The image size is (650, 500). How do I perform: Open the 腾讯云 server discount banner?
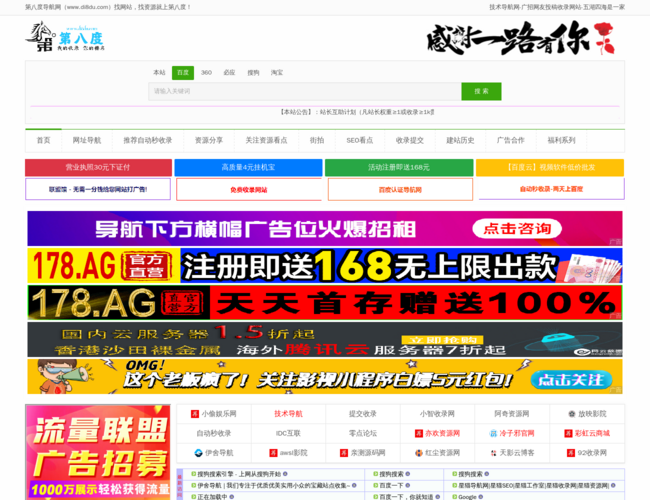325,340
